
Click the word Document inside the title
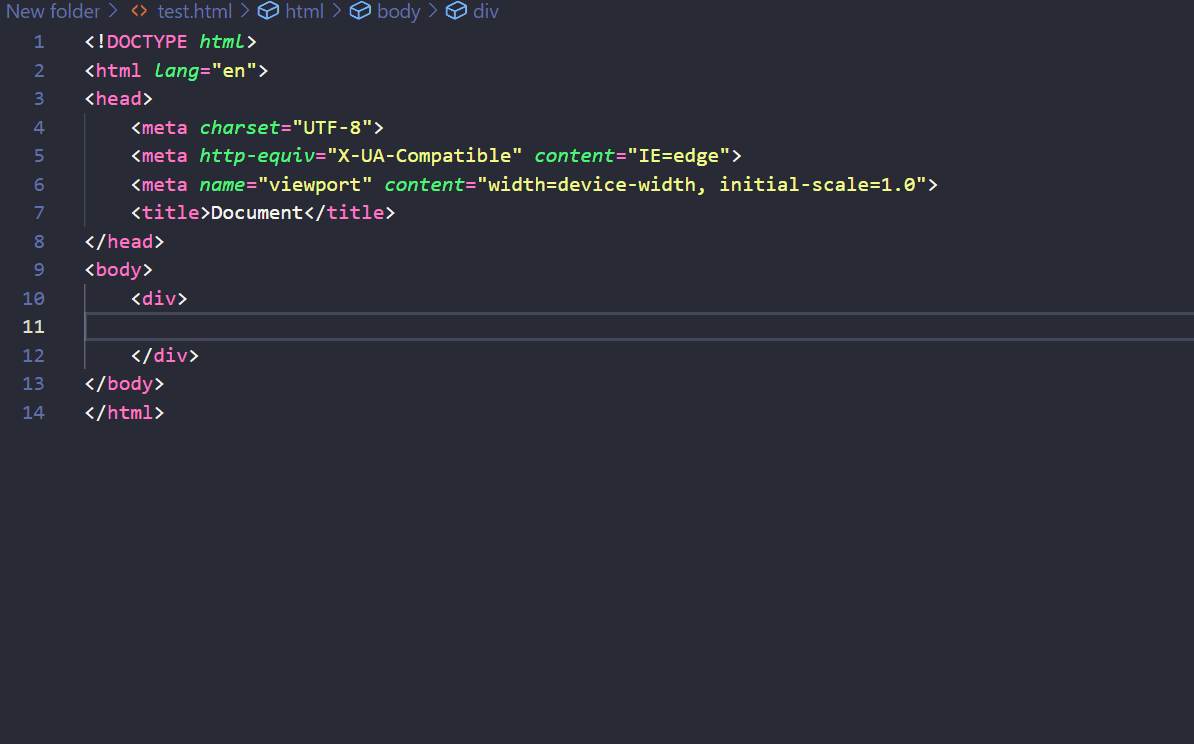tap(257, 212)
